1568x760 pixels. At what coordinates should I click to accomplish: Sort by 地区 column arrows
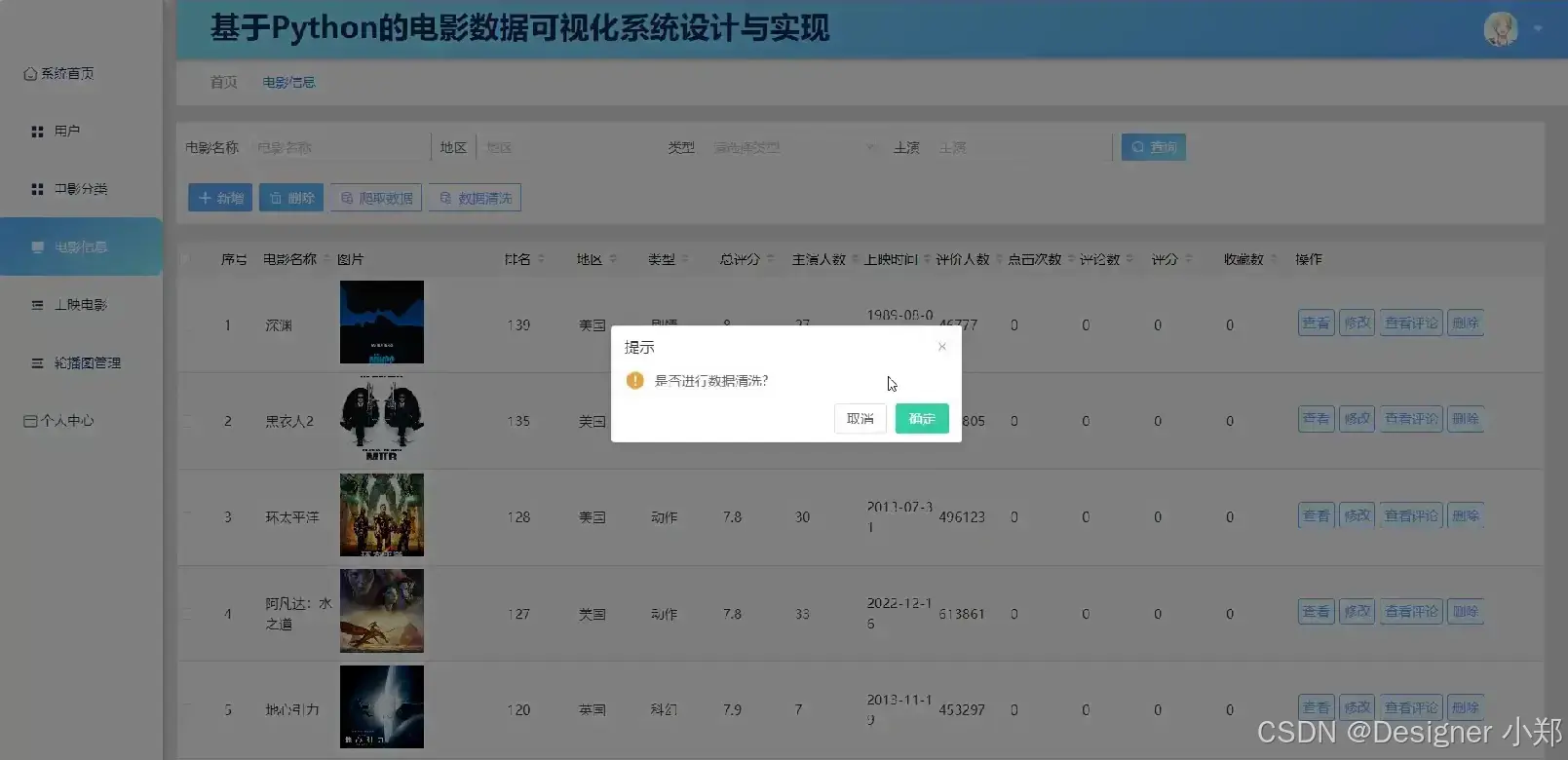click(613, 259)
